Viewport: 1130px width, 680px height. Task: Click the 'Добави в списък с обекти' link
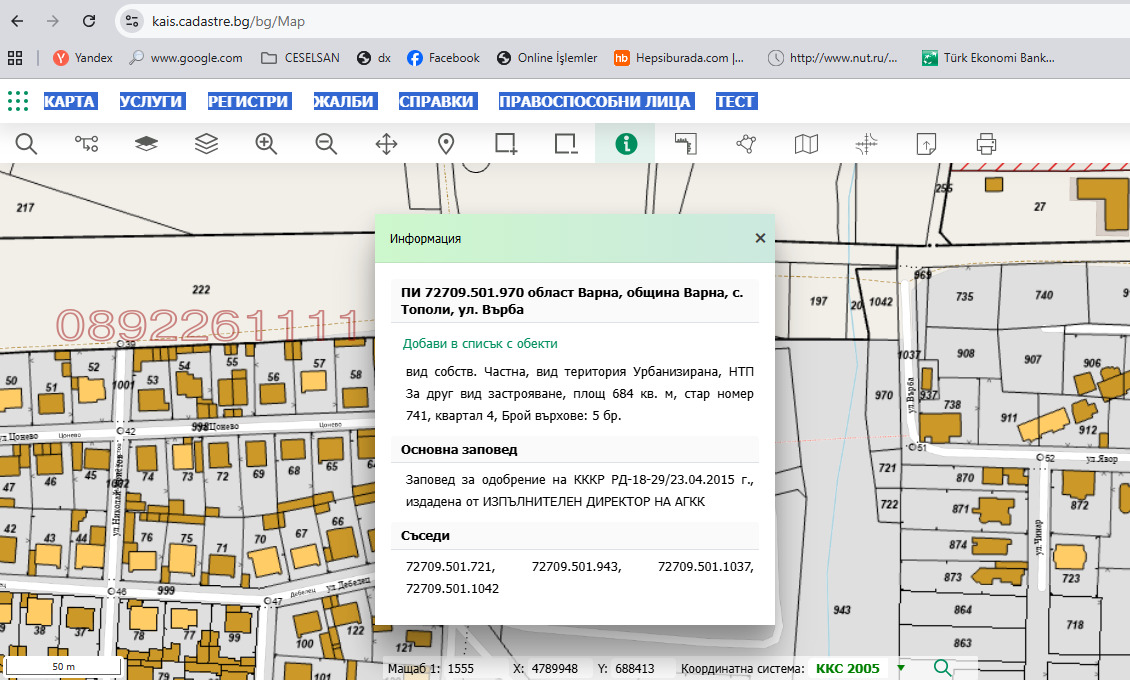tap(480, 343)
